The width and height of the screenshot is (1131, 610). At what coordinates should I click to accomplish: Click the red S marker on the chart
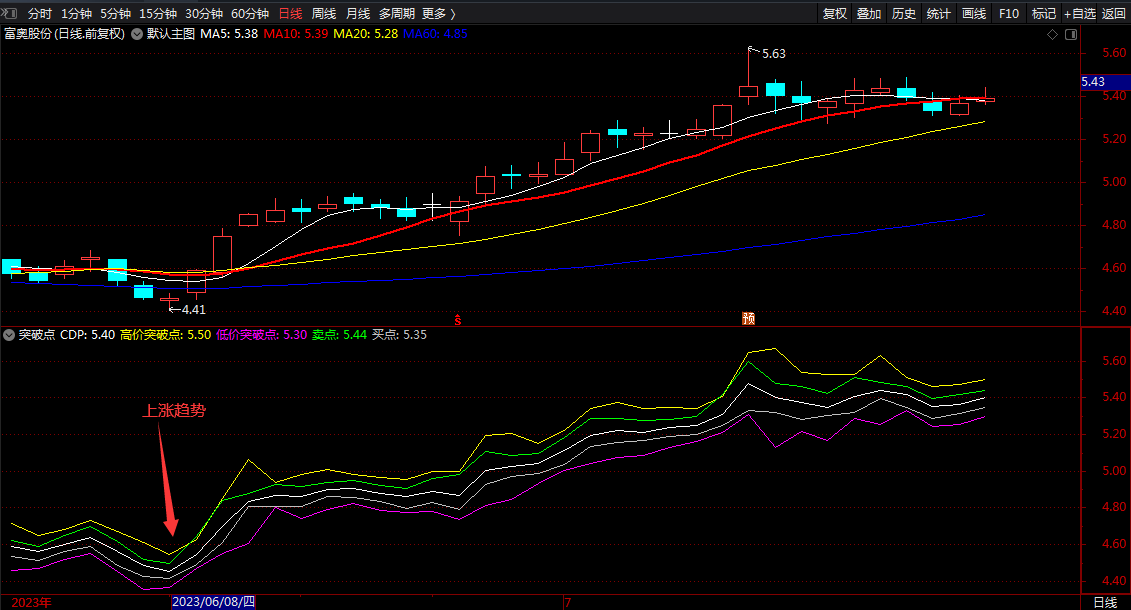coord(457,319)
